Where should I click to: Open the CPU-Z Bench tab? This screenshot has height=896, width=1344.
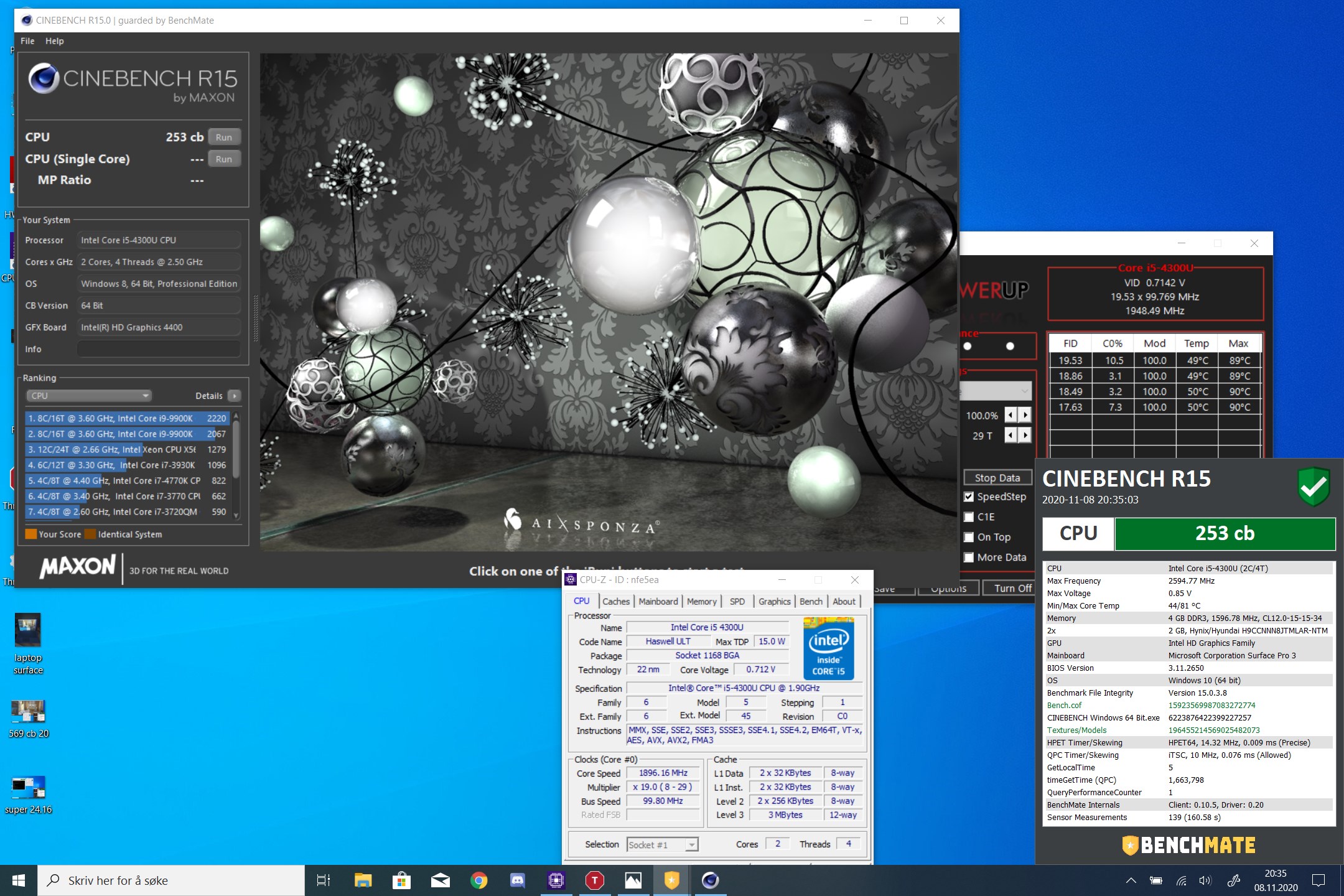point(811,601)
